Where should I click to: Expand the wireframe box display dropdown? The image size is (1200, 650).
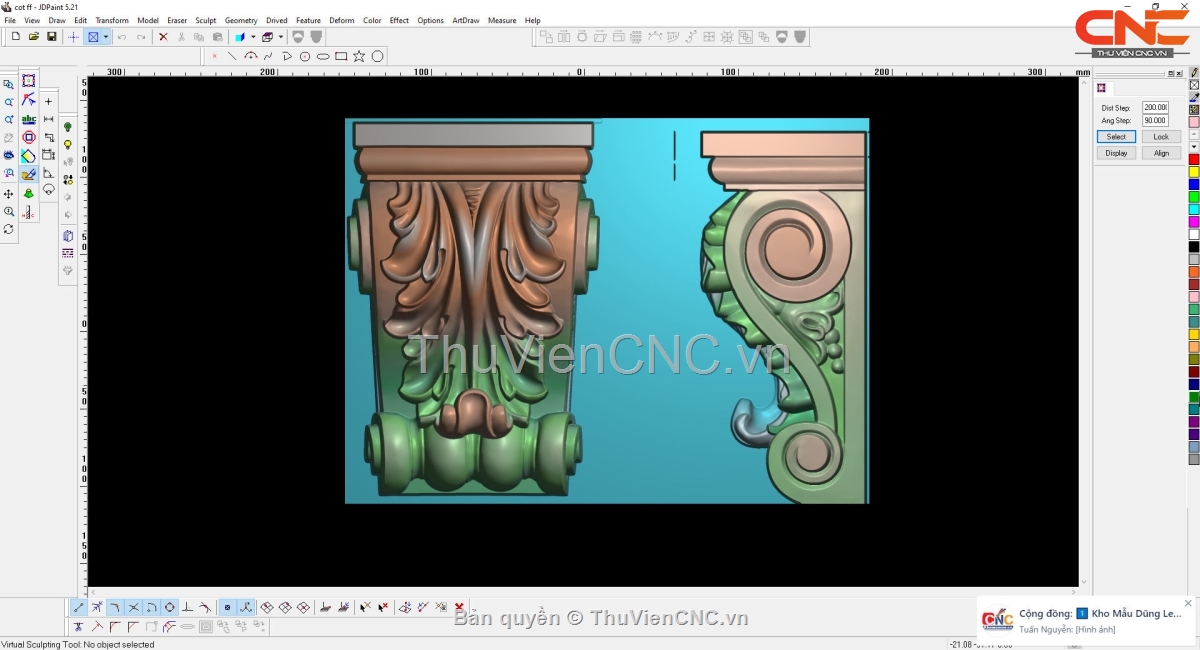pyautogui.click(x=281, y=37)
